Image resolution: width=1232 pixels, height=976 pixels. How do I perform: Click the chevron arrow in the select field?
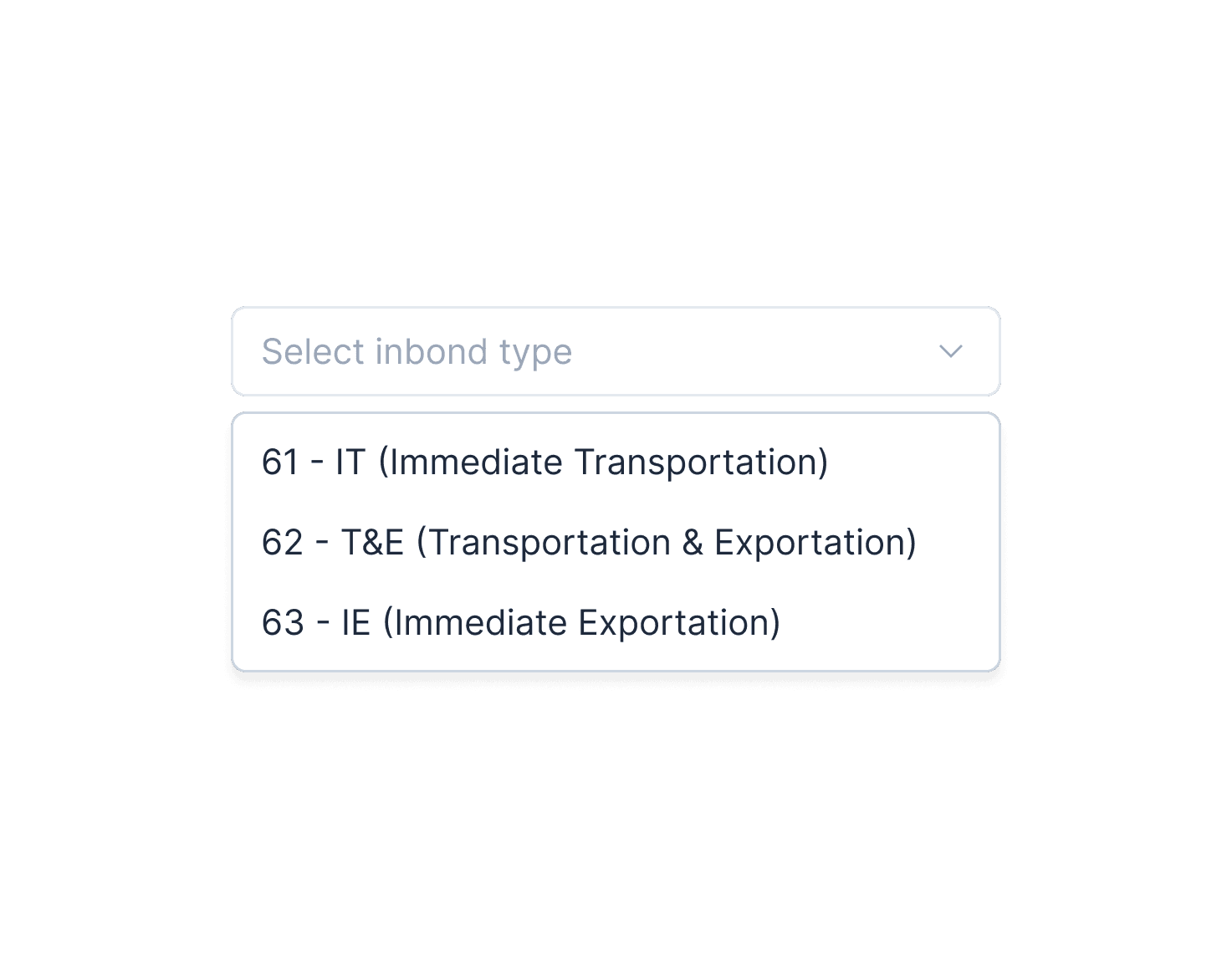click(x=950, y=351)
